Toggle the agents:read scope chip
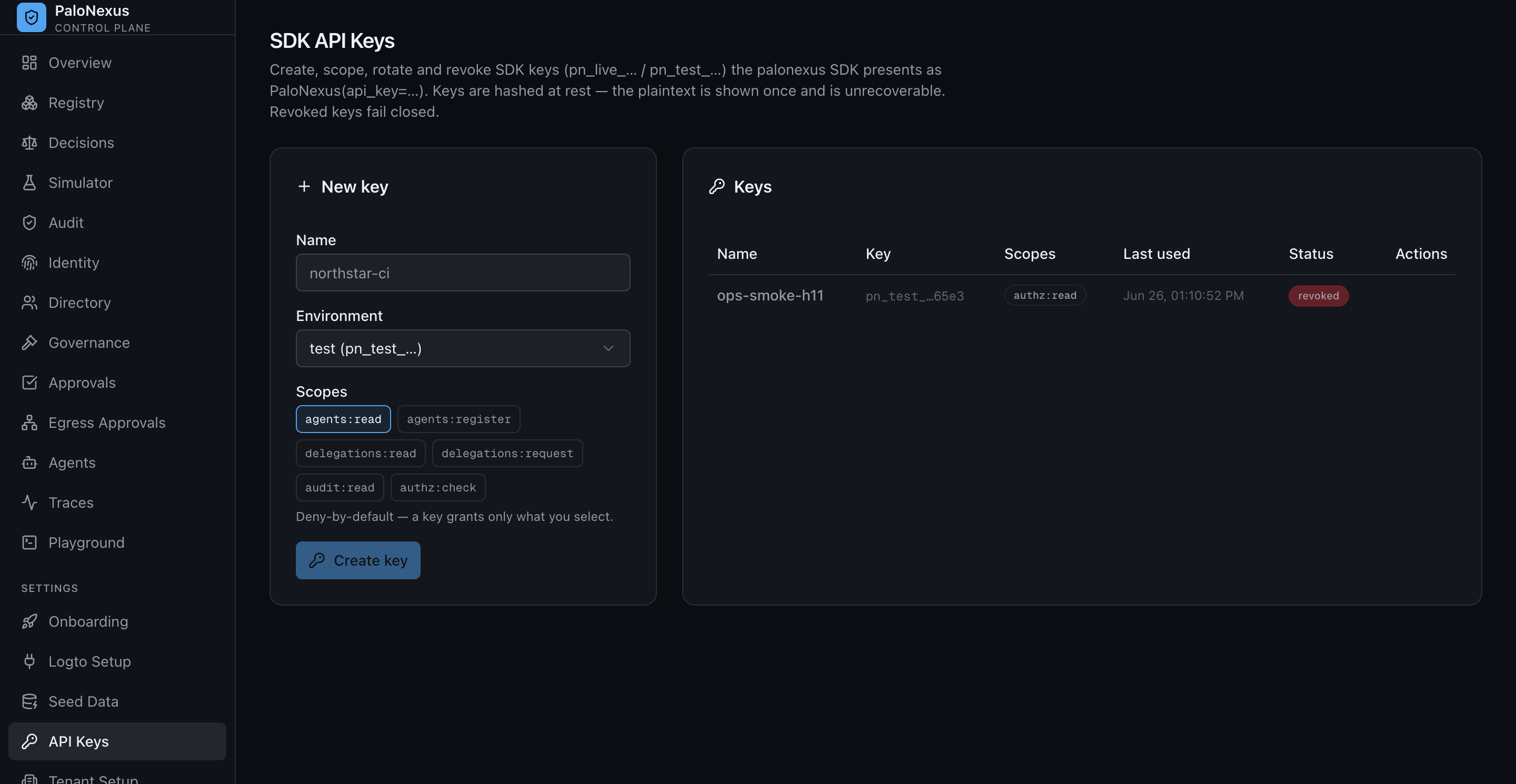 (343, 419)
